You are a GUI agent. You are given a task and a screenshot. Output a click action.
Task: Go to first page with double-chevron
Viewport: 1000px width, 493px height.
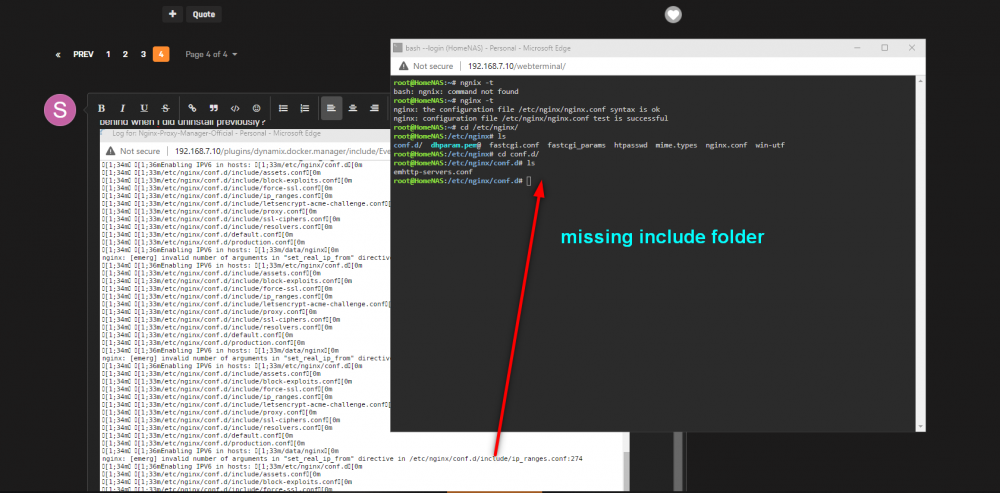pyautogui.click(x=58, y=55)
